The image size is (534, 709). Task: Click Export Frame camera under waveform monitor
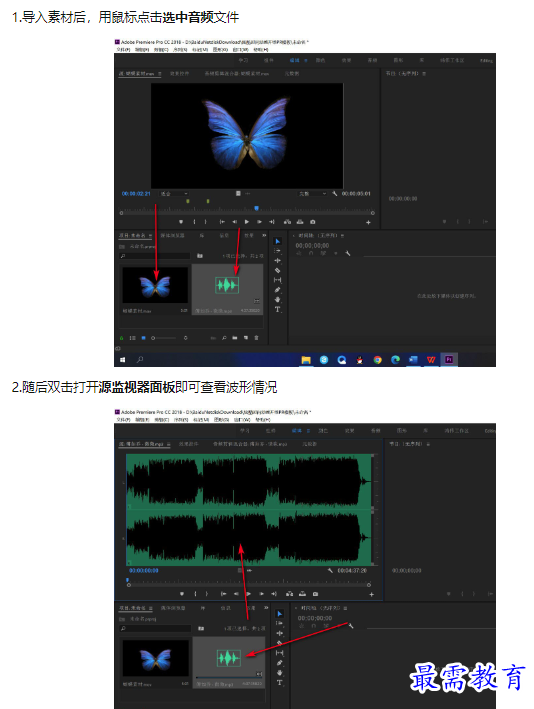[316, 593]
